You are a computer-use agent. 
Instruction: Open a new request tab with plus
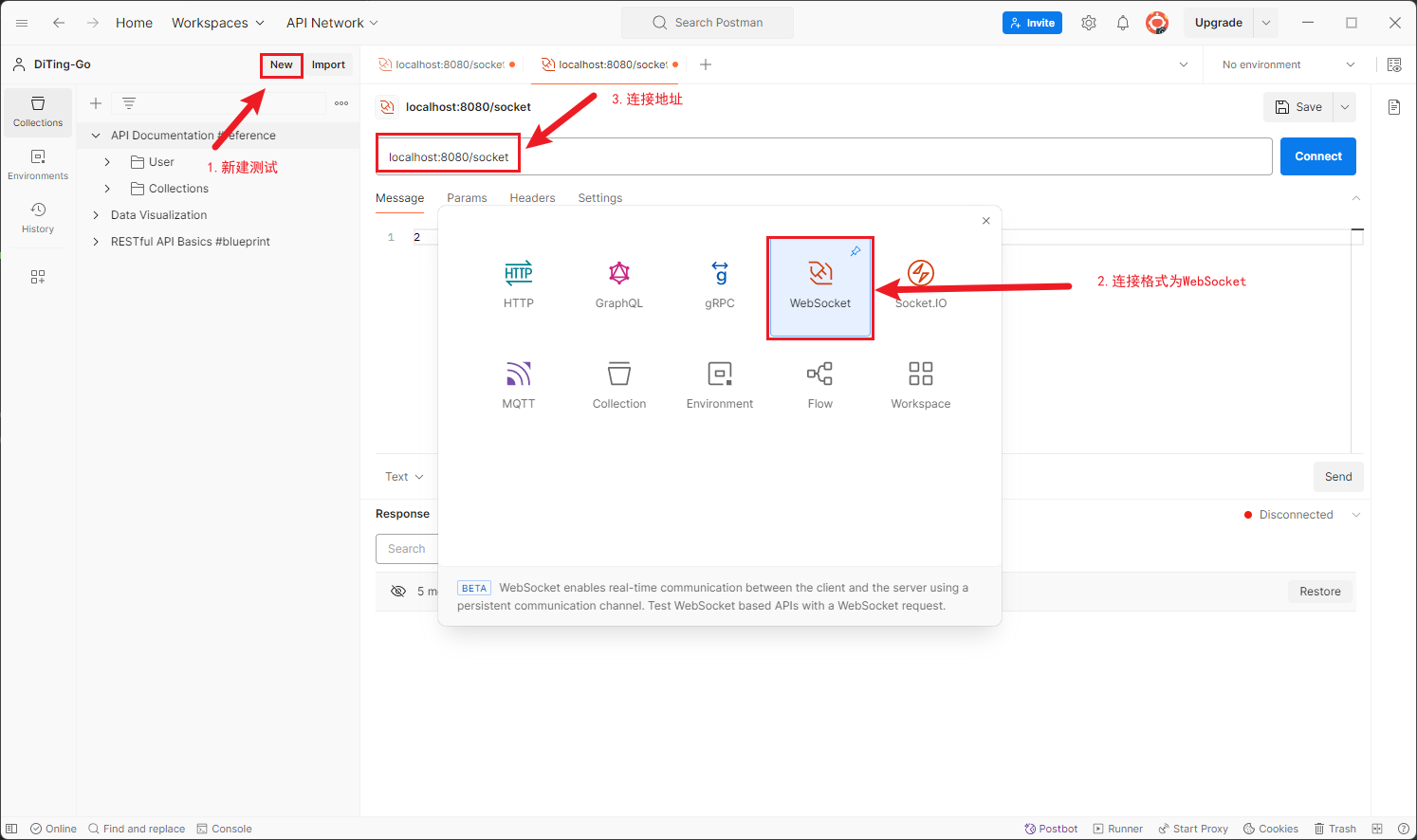706,64
